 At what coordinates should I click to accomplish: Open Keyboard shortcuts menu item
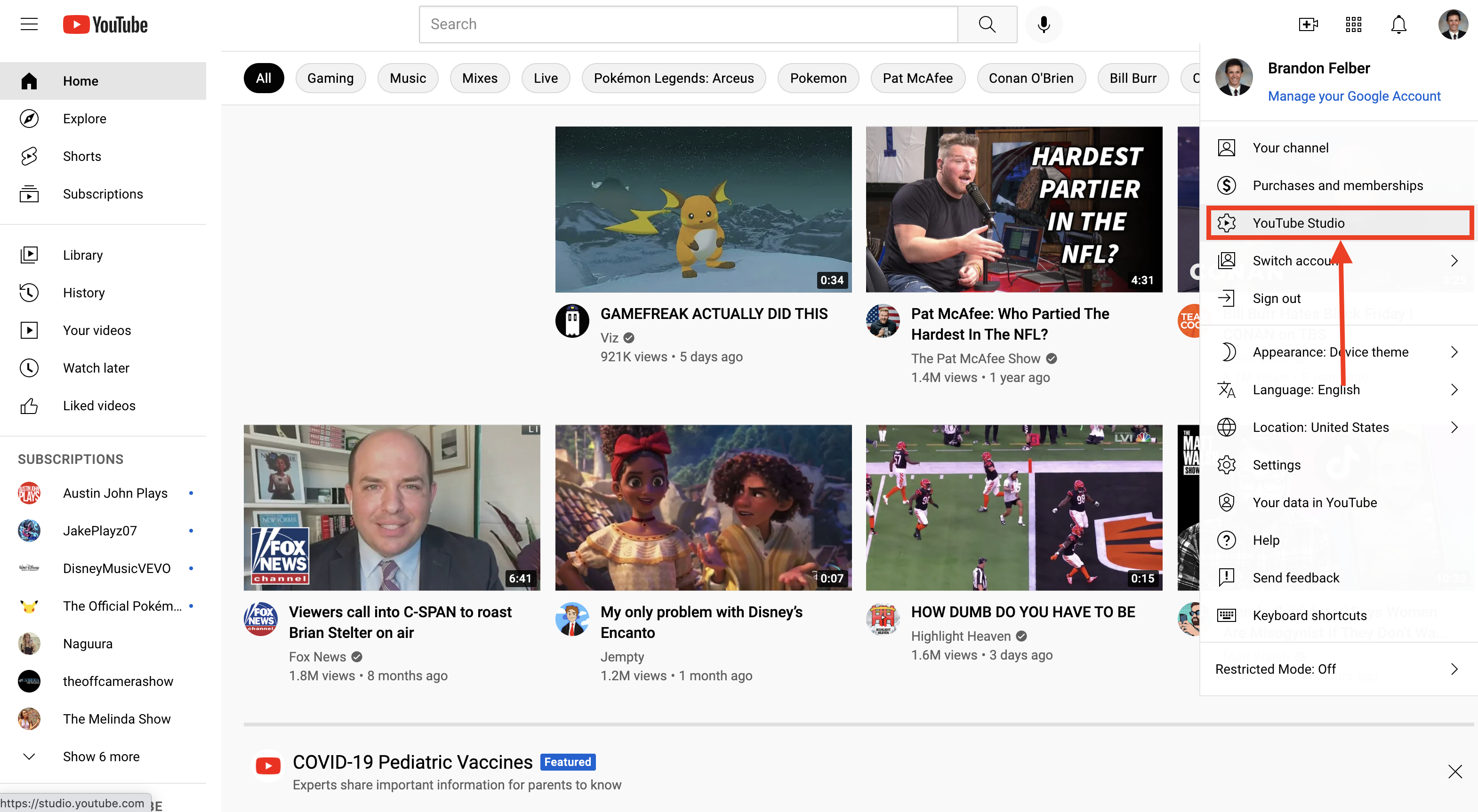tap(1339, 615)
